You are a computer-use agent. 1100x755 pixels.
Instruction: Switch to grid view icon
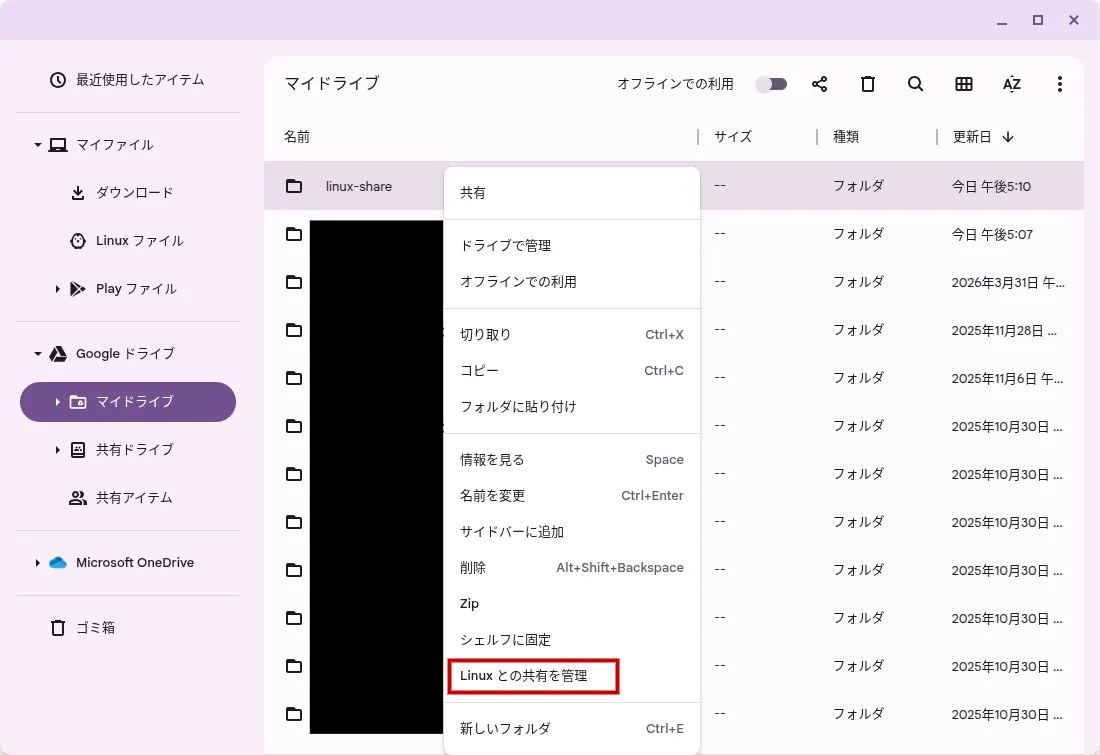964,84
